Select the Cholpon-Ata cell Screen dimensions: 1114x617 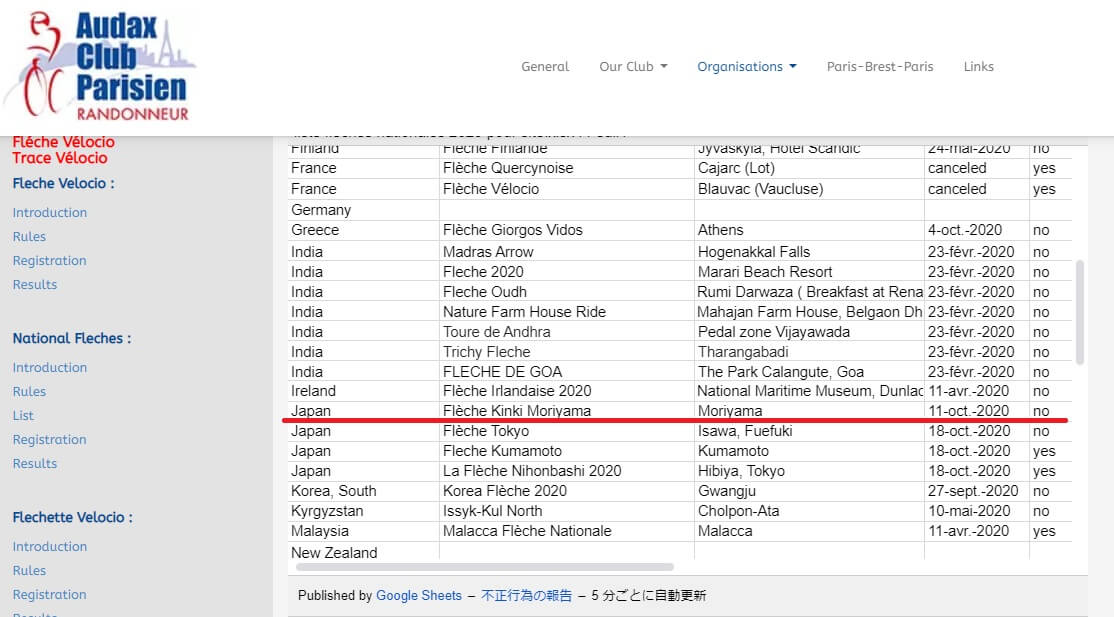[x=809, y=510]
